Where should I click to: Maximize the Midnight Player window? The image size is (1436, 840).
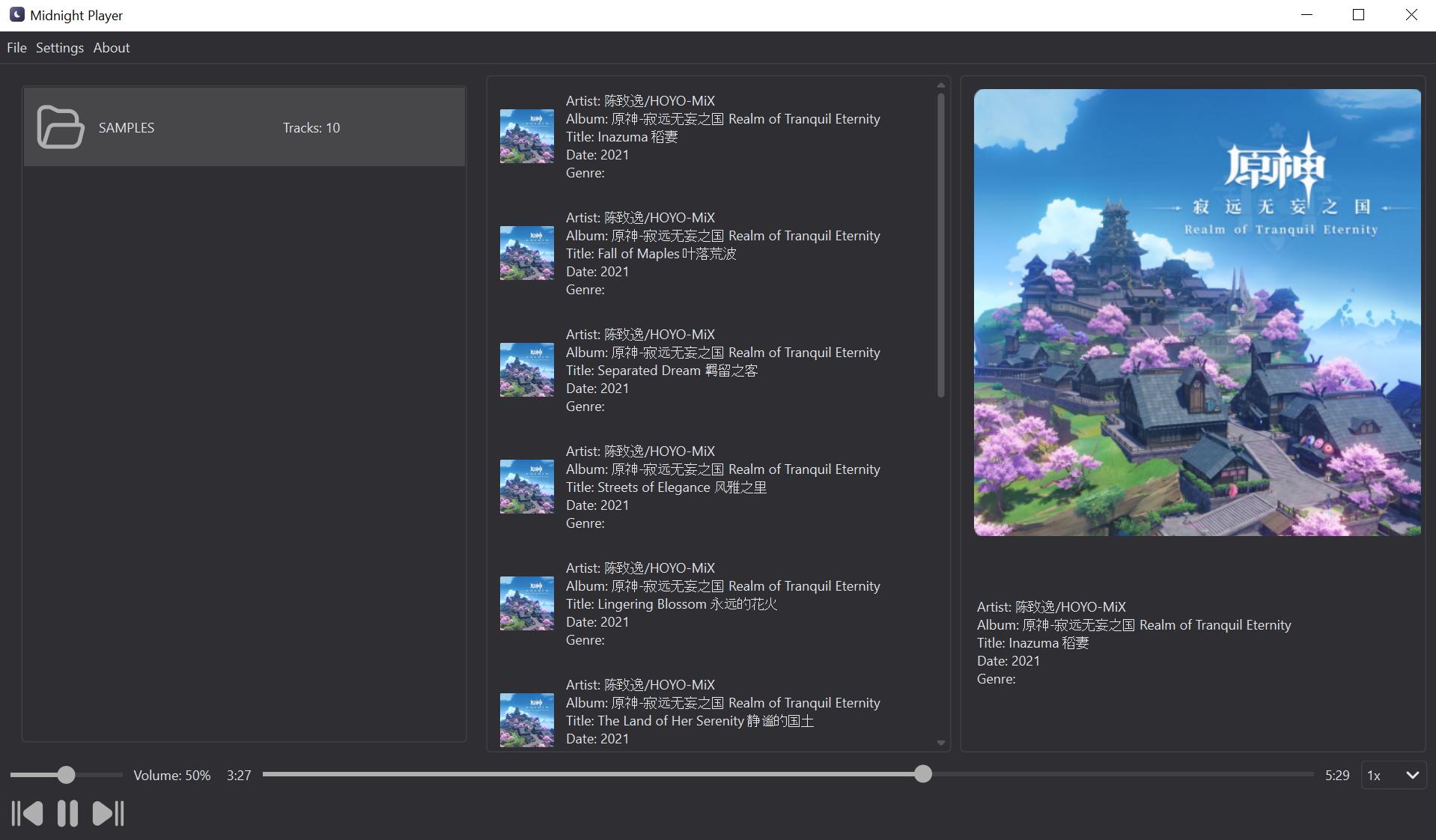(1359, 15)
